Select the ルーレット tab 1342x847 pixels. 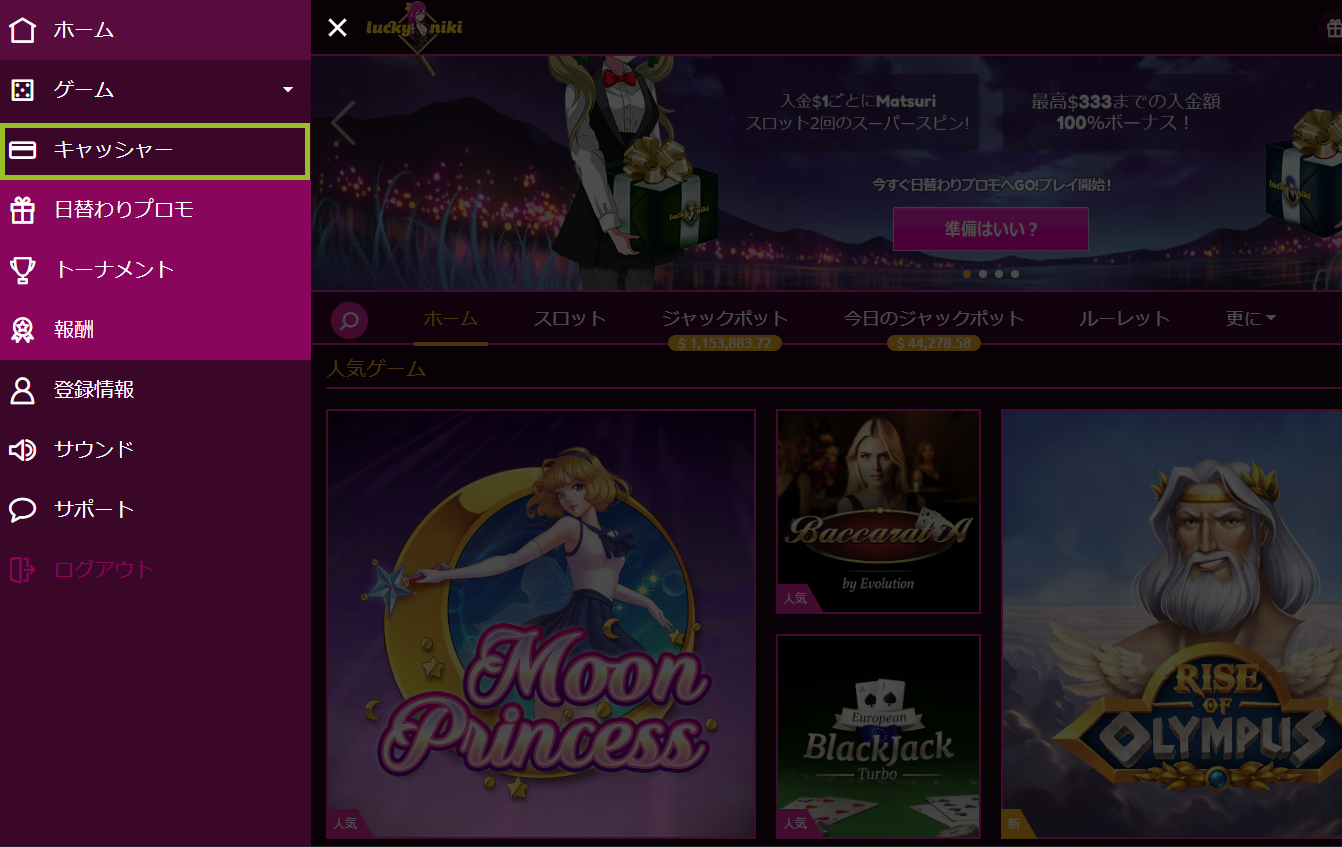point(1125,319)
